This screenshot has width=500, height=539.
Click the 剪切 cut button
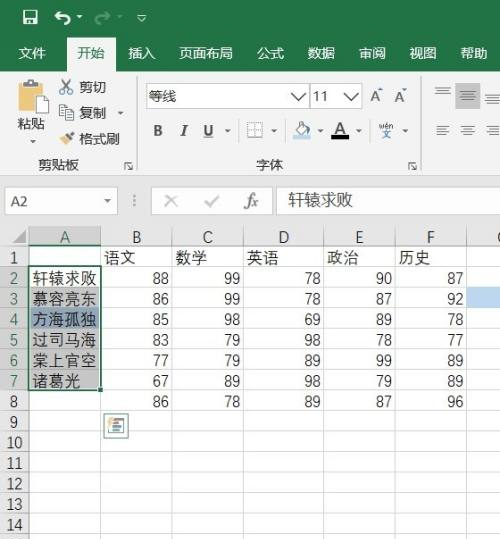click(82, 87)
